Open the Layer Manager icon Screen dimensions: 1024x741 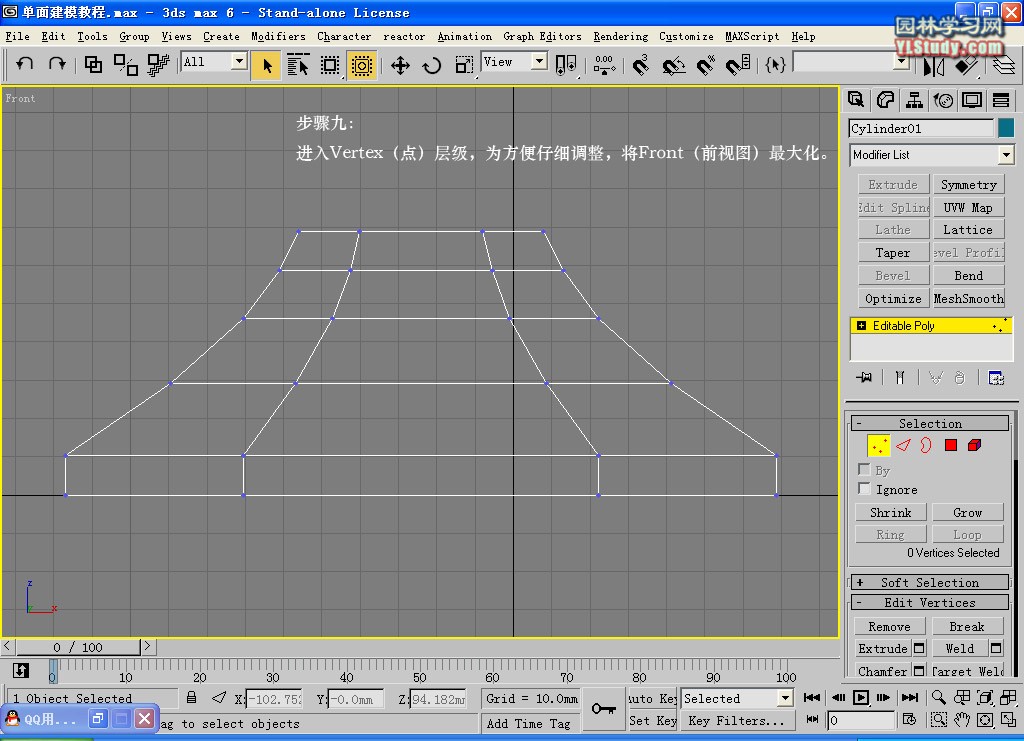(1004, 65)
